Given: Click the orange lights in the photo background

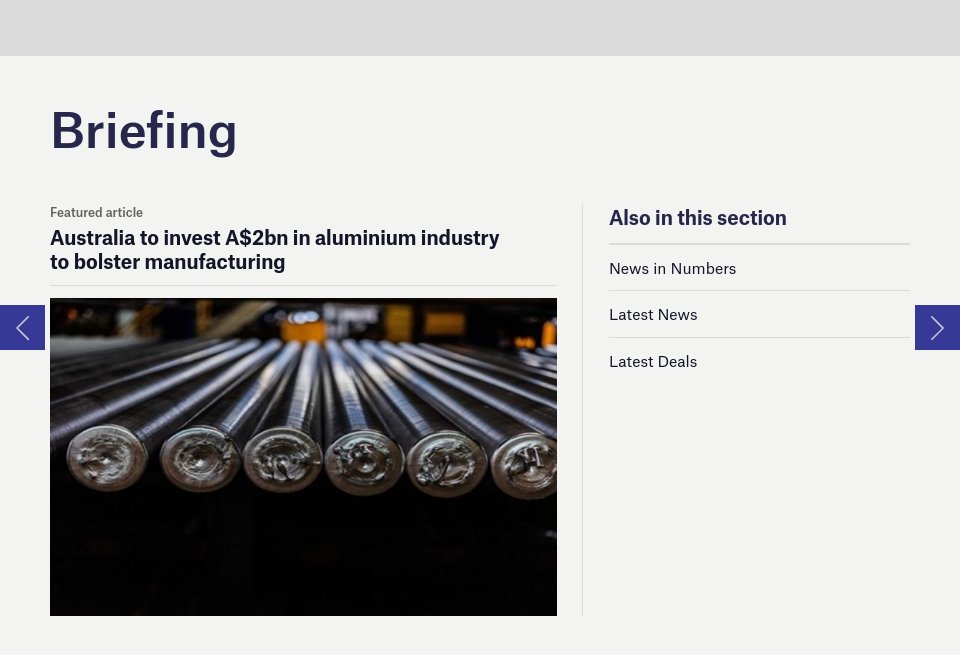Looking at the screenshot, I should [x=304, y=331].
